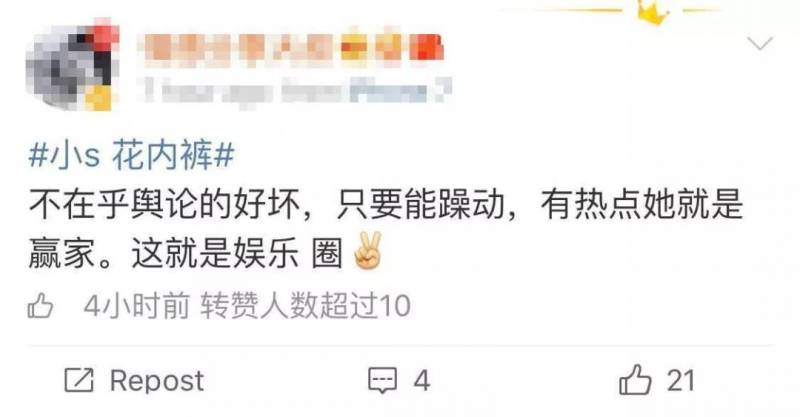Open comments via speech bubble icon

click(x=382, y=381)
